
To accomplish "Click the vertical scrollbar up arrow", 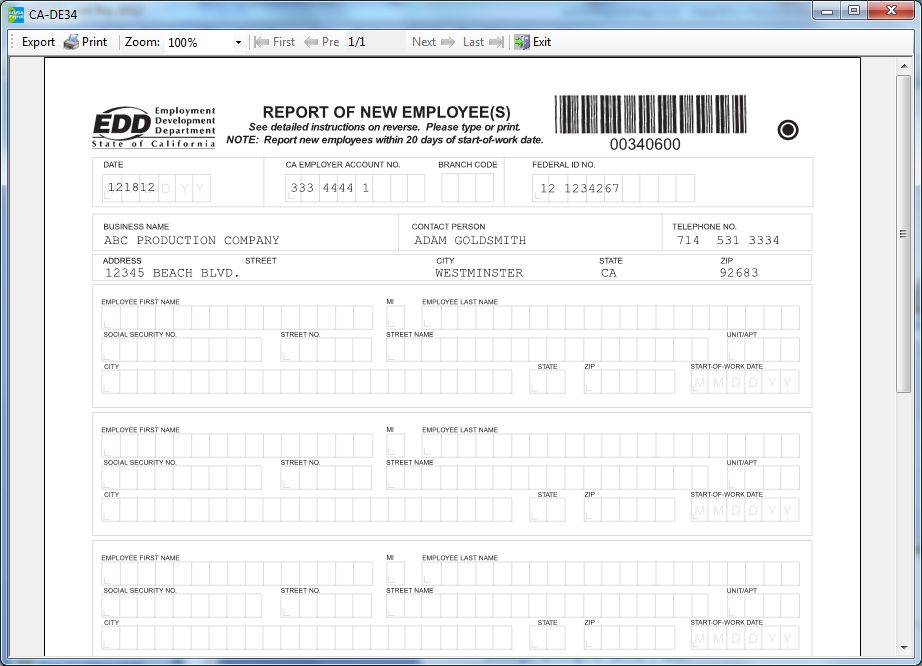I will click(x=903, y=66).
